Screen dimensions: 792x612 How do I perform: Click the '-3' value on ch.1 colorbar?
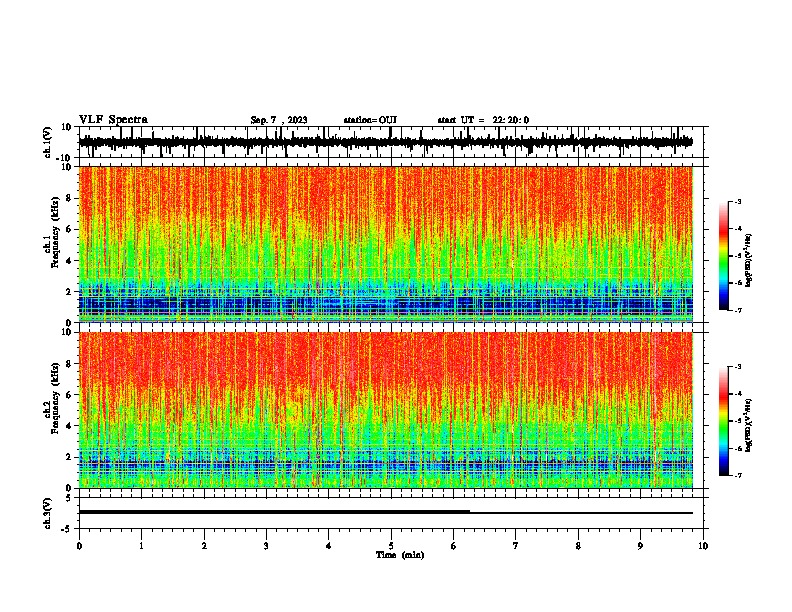tap(738, 201)
